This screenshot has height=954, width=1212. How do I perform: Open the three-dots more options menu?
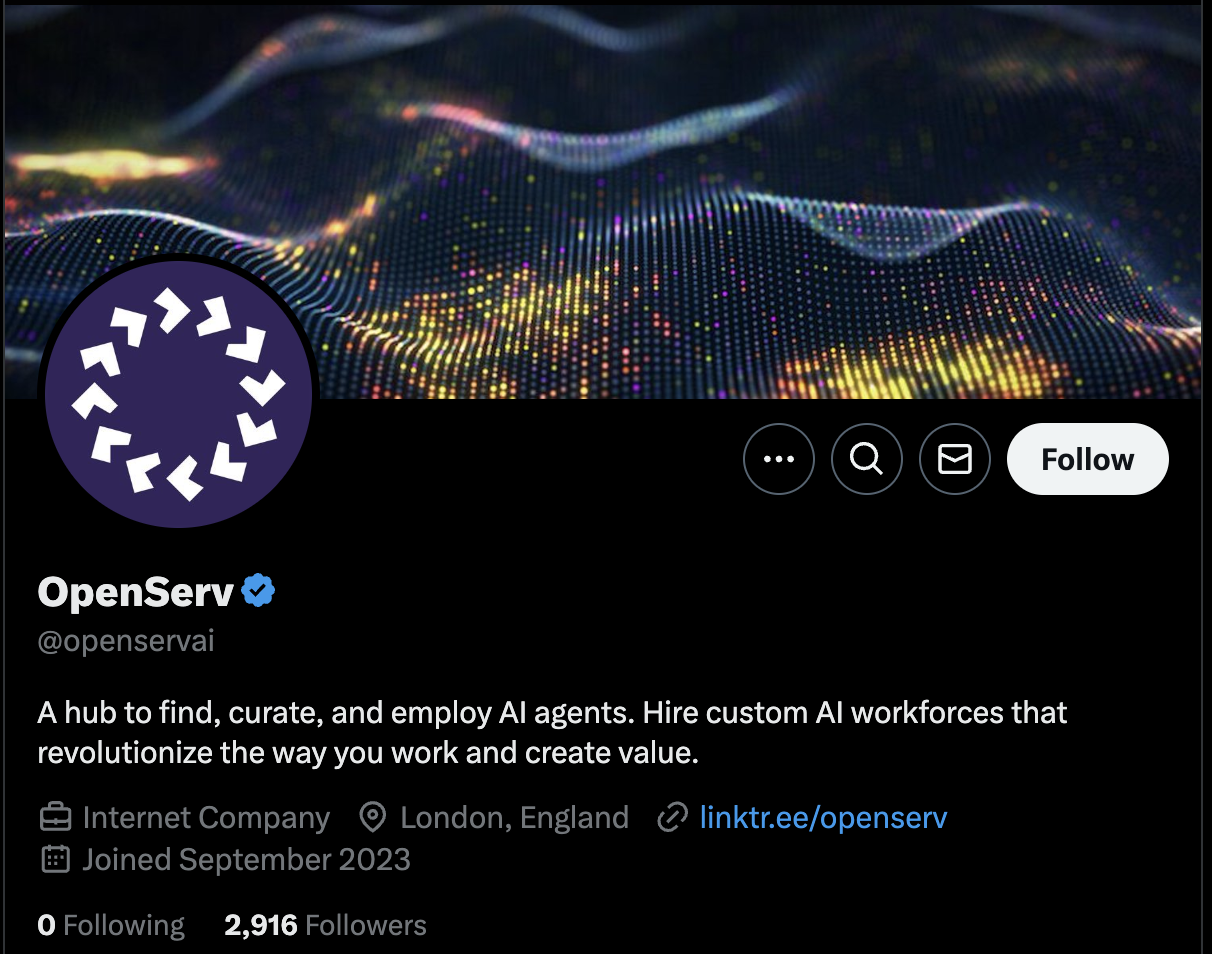point(779,459)
